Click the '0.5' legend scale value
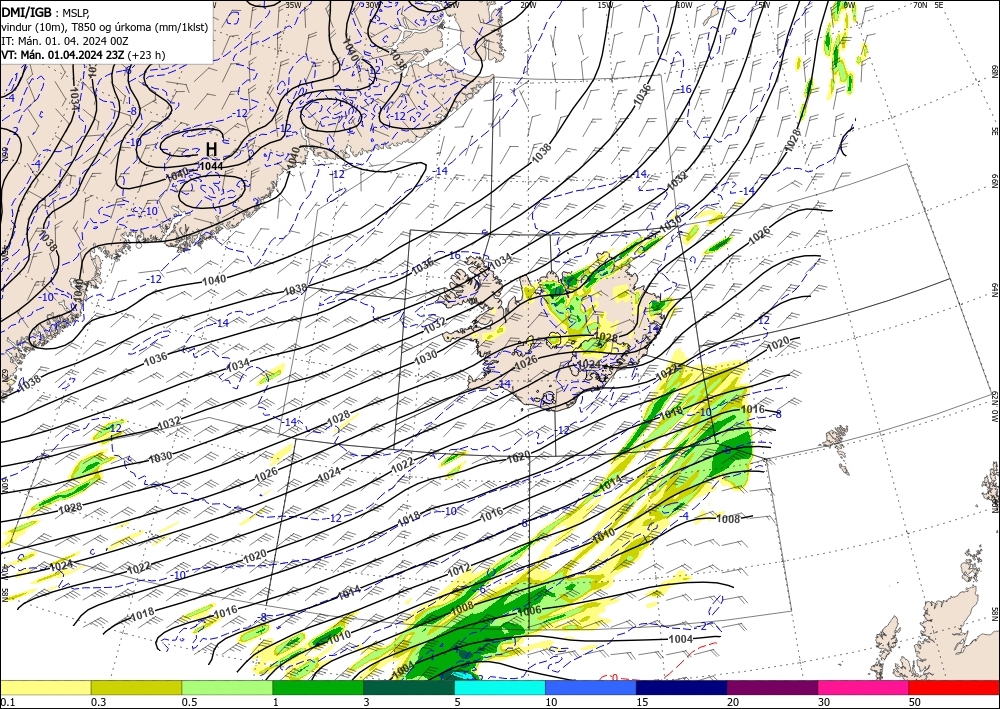Viewport: 1000px width, 709px height. tap(189, 702)
